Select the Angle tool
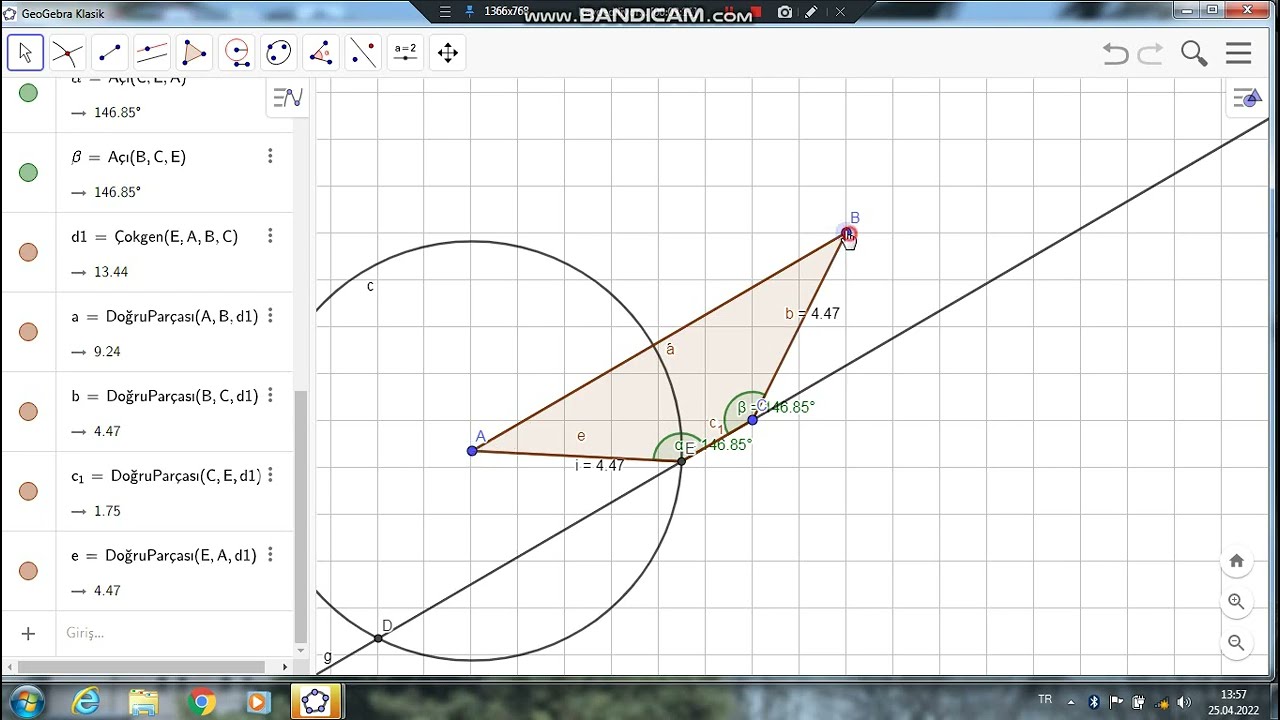The width and height of the screenshot is (1280, 720). tap(321, 52)
